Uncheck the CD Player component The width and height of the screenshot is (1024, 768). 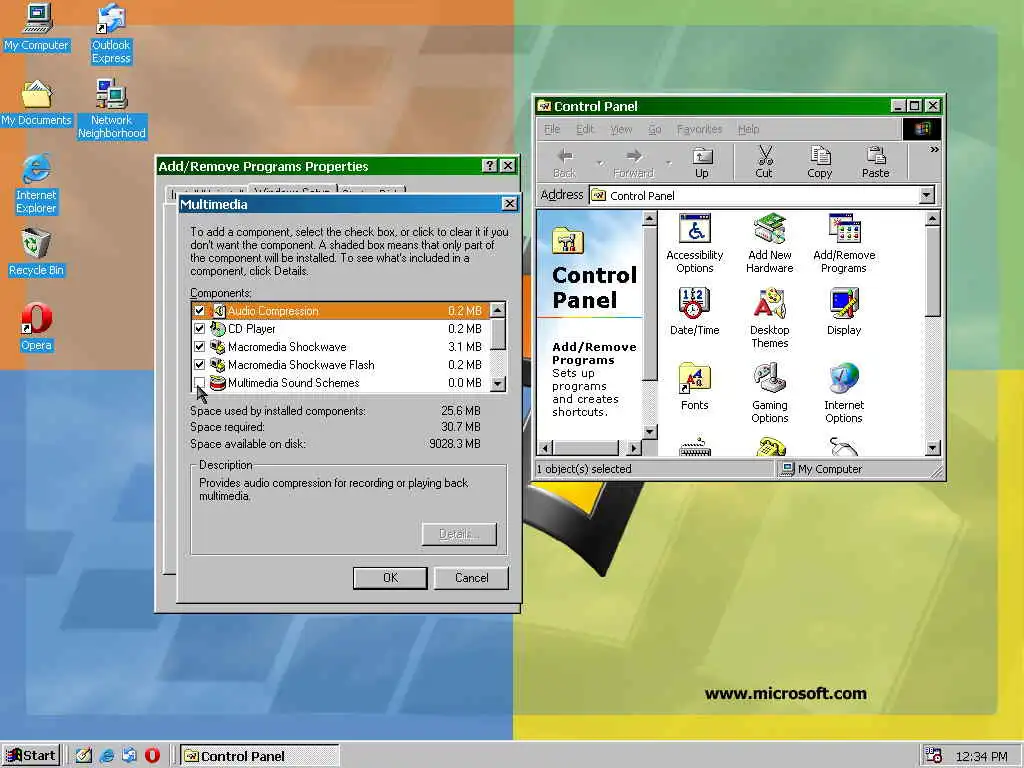click(199, 328)
